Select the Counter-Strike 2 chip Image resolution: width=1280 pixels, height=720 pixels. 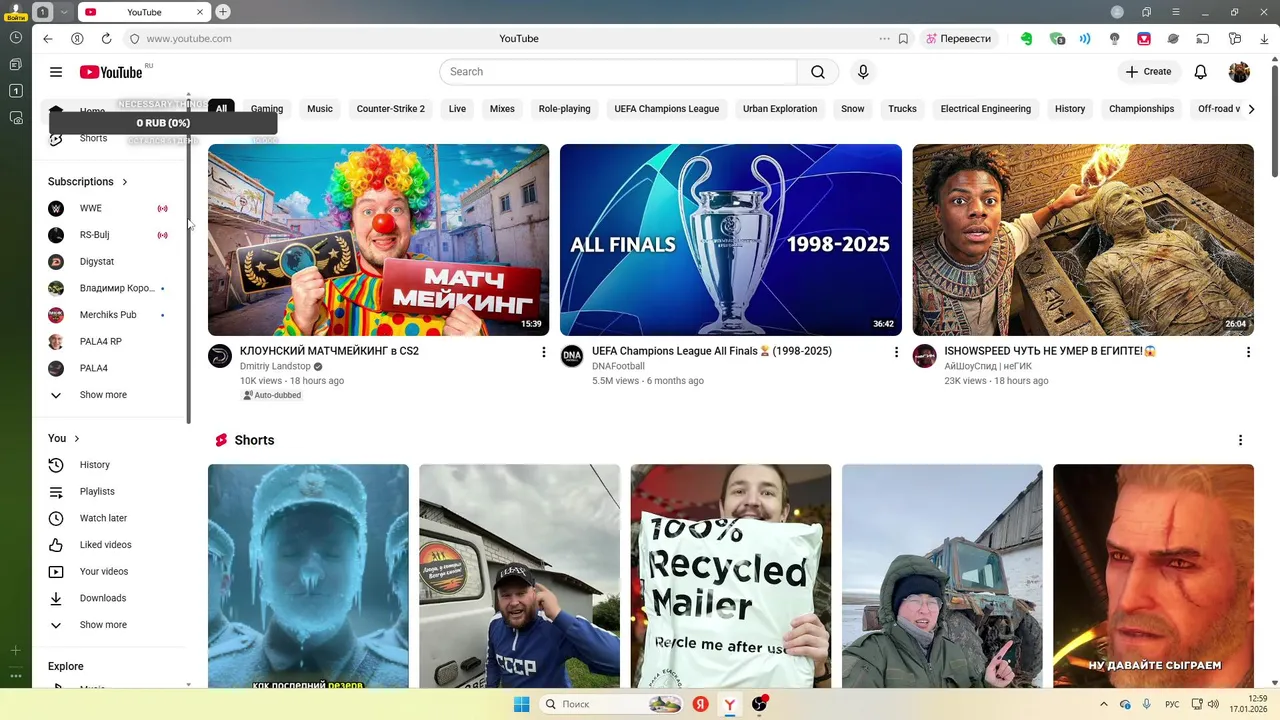[391, 109]
